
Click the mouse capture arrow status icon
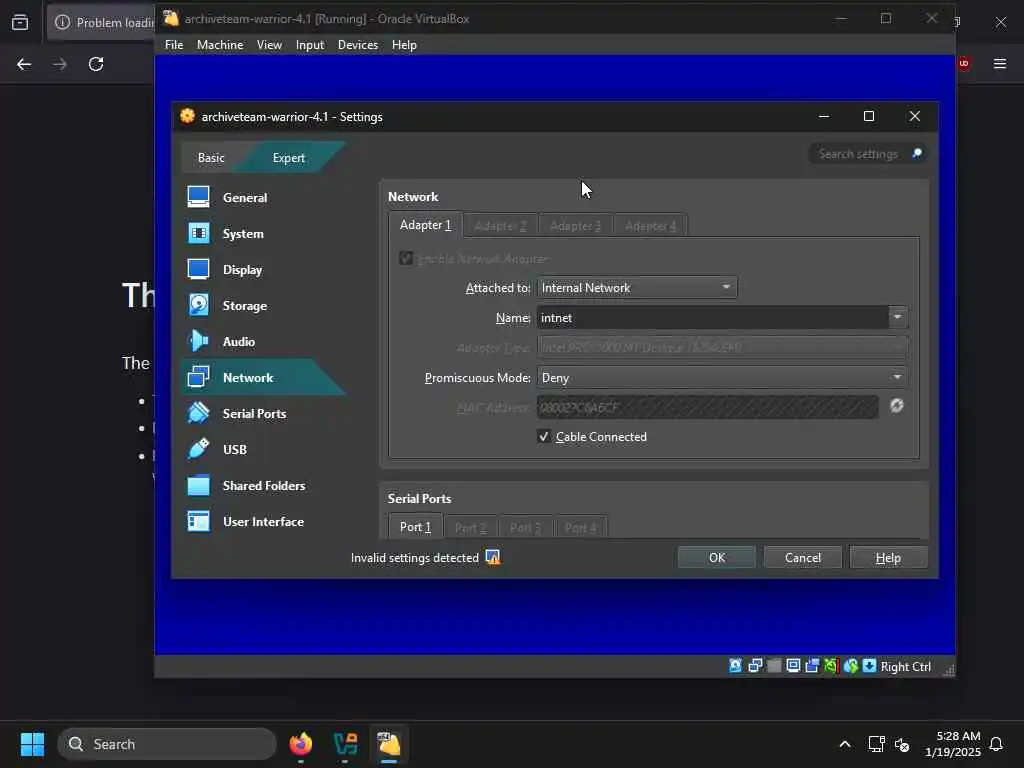coord(869,665)
